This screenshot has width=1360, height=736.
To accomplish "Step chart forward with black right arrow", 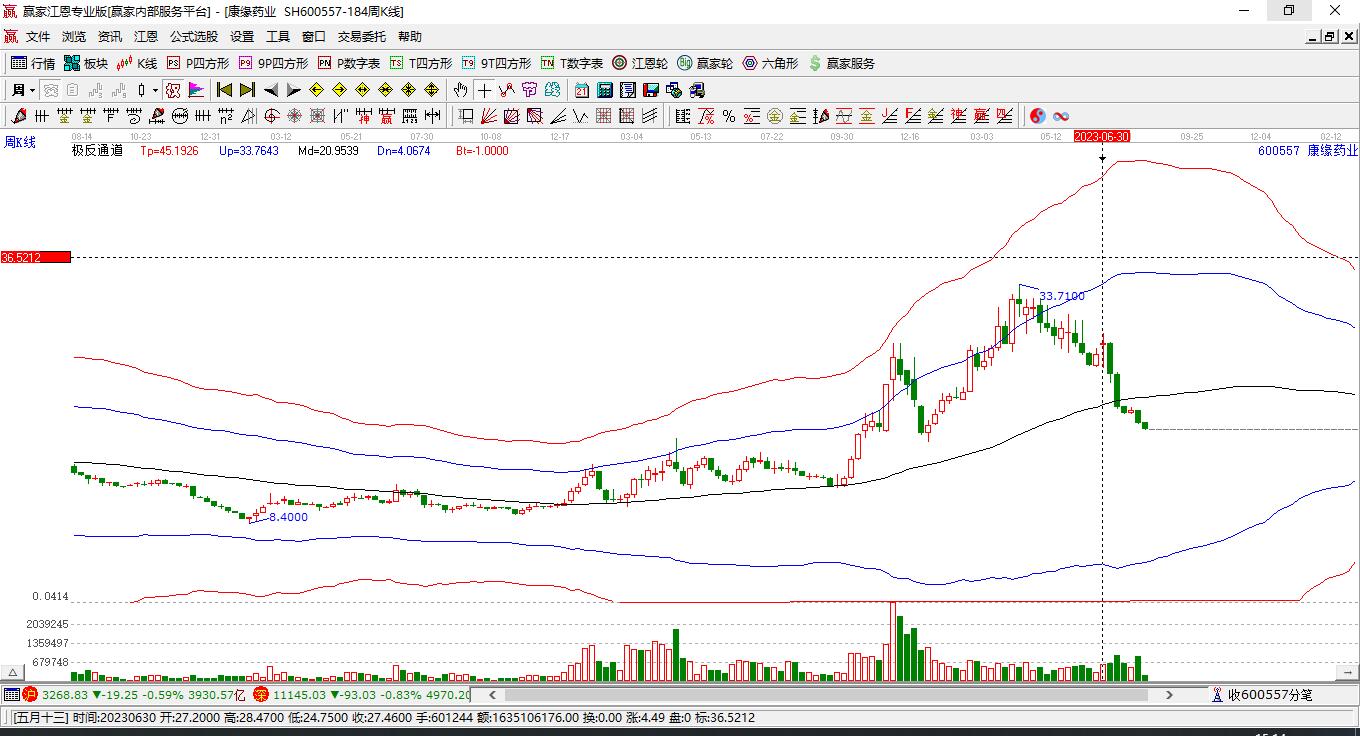I will pyautogui.click(x=294, y=90).
